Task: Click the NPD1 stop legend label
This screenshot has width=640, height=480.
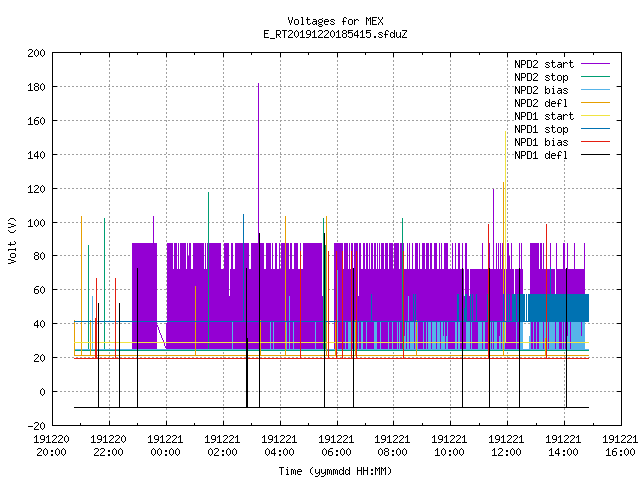Action: point(541,129)
